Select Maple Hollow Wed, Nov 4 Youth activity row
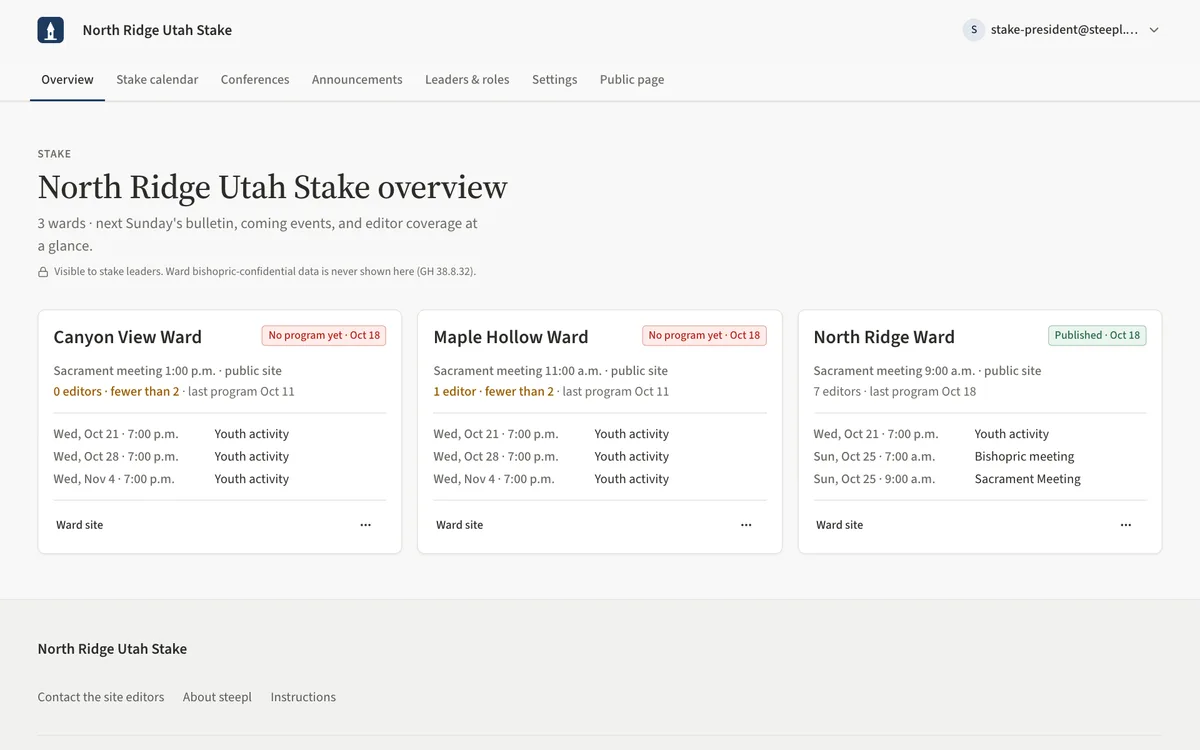 [600, 479]
